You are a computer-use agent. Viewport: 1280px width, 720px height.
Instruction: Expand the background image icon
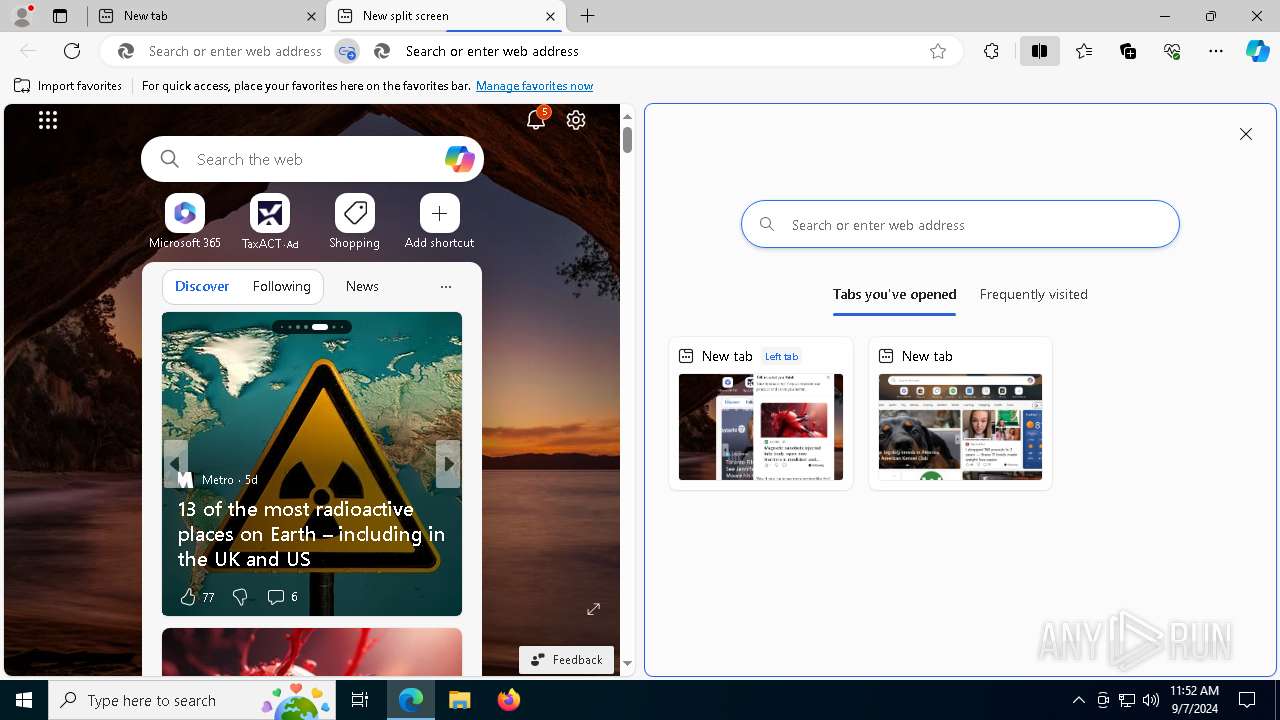click(593, 609)
